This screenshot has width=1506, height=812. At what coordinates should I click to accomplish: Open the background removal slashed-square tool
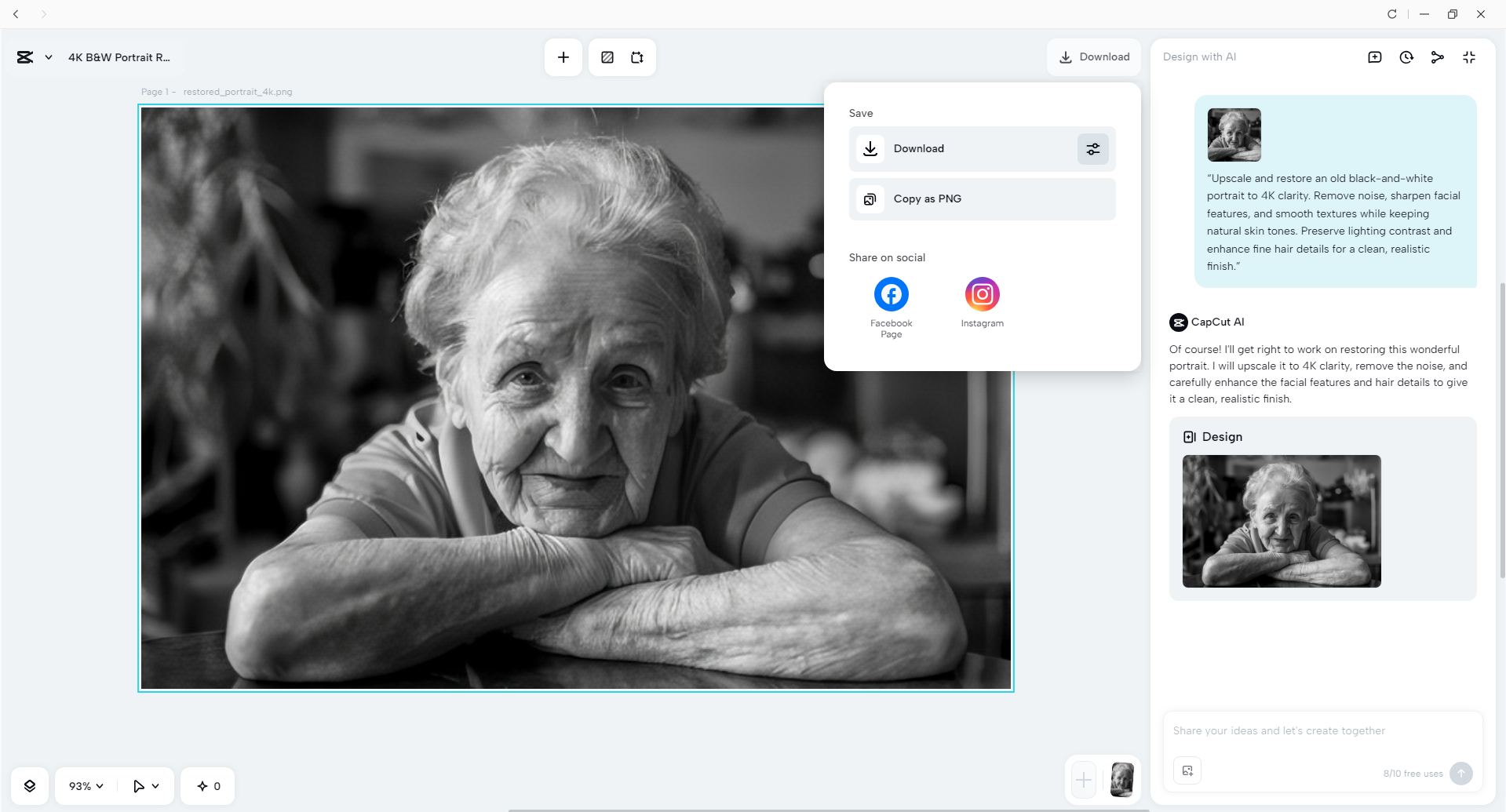[x=607, y=57]
